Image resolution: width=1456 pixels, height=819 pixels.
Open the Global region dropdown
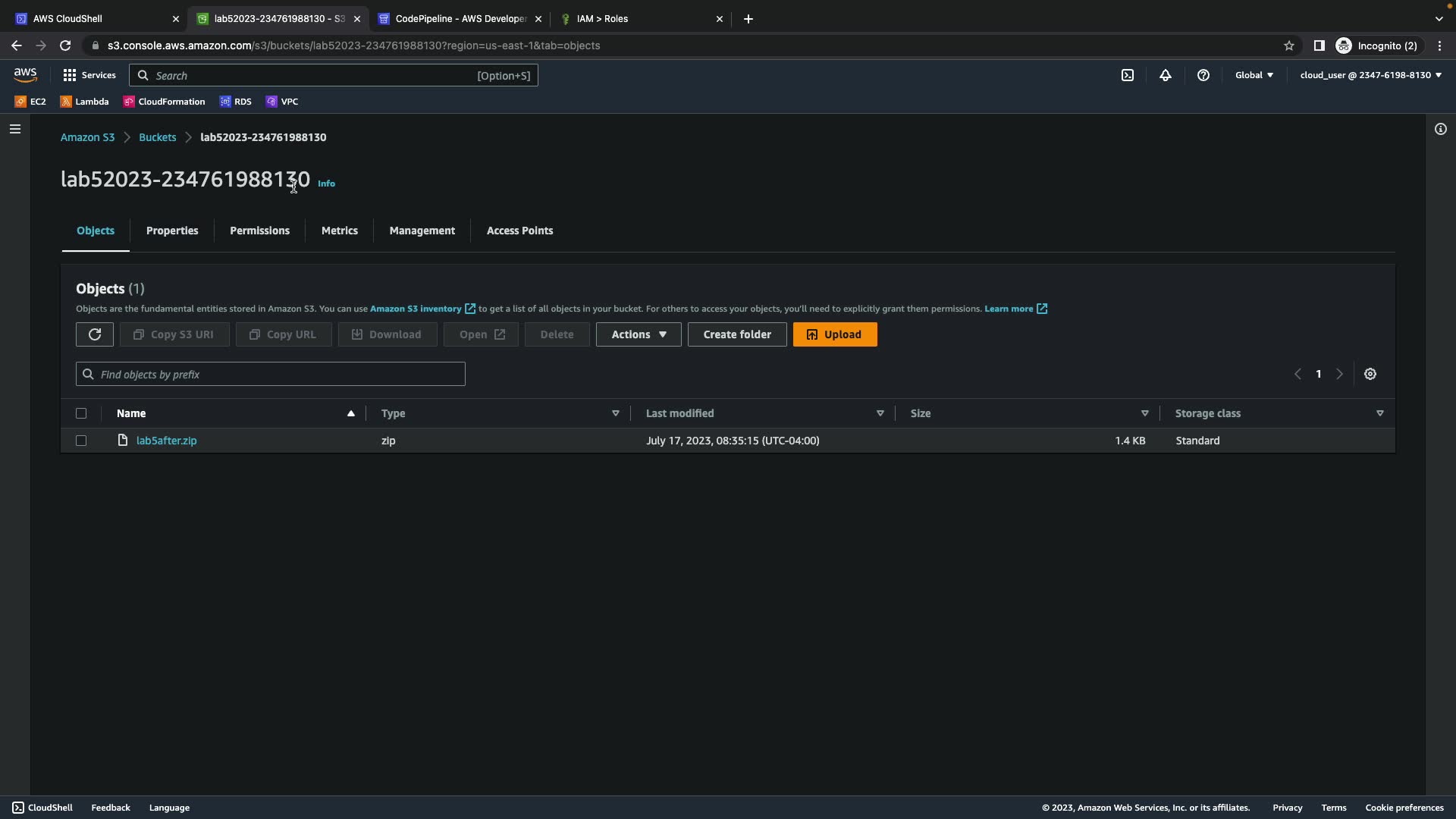[1254, 75]
